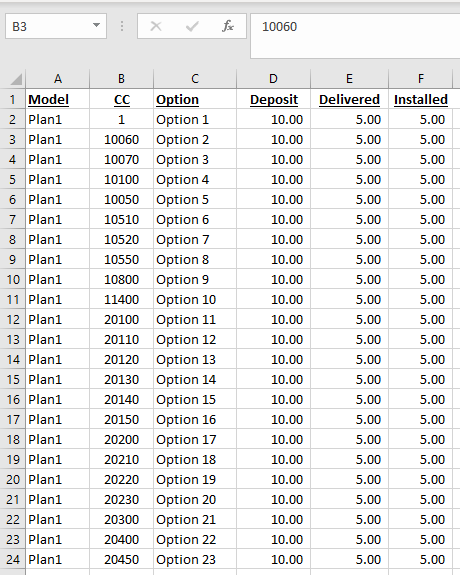Click the Deposit header cell
The width and height of the screenshot is (460, 575).
[273, 99]
